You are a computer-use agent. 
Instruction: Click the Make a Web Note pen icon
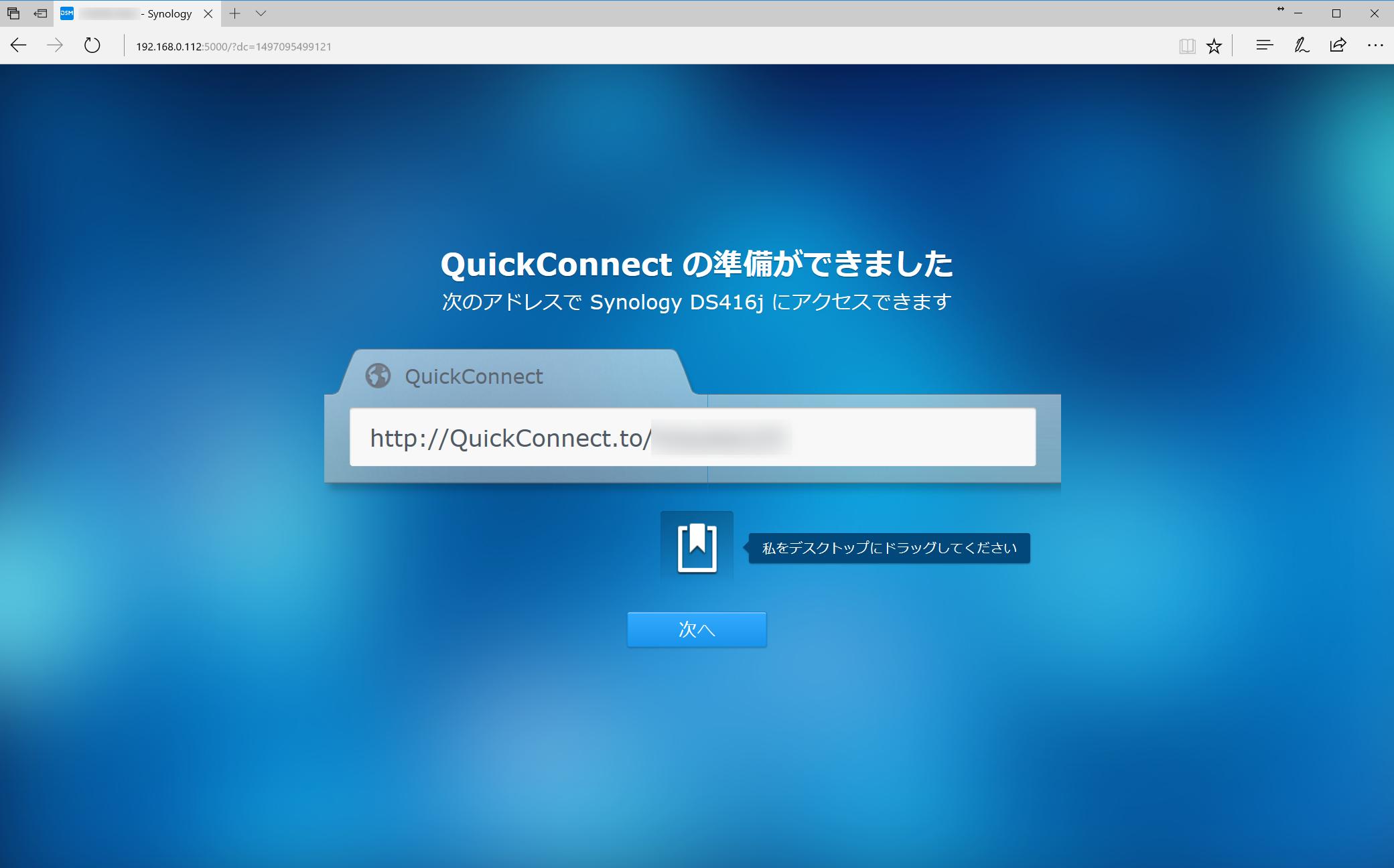click(1301, 46)
